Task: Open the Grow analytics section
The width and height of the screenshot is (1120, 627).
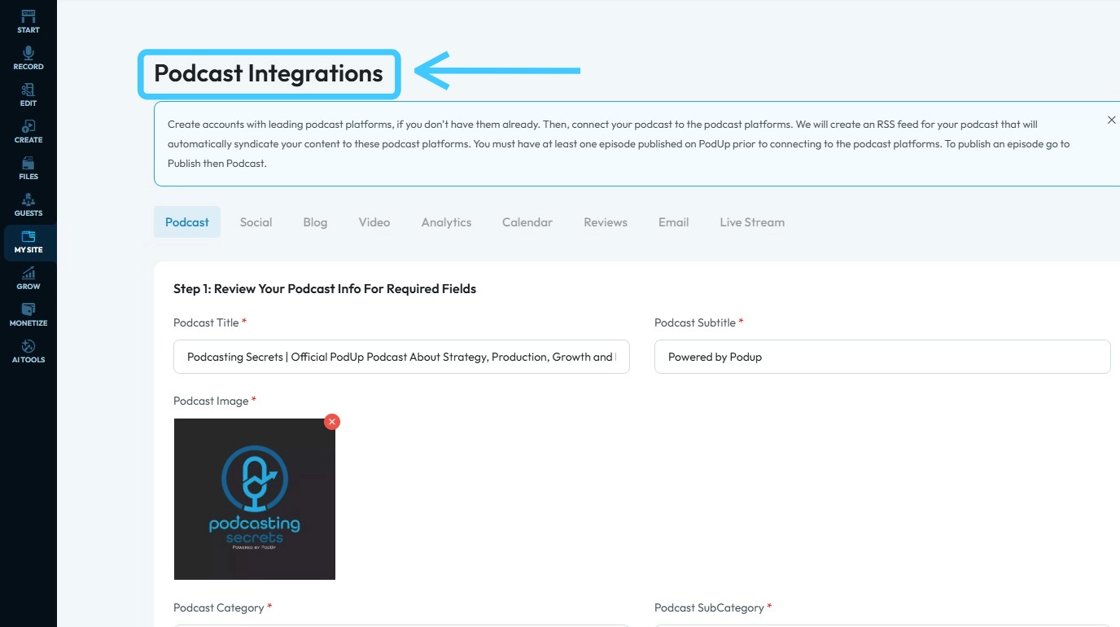Action: pos(28,278)
